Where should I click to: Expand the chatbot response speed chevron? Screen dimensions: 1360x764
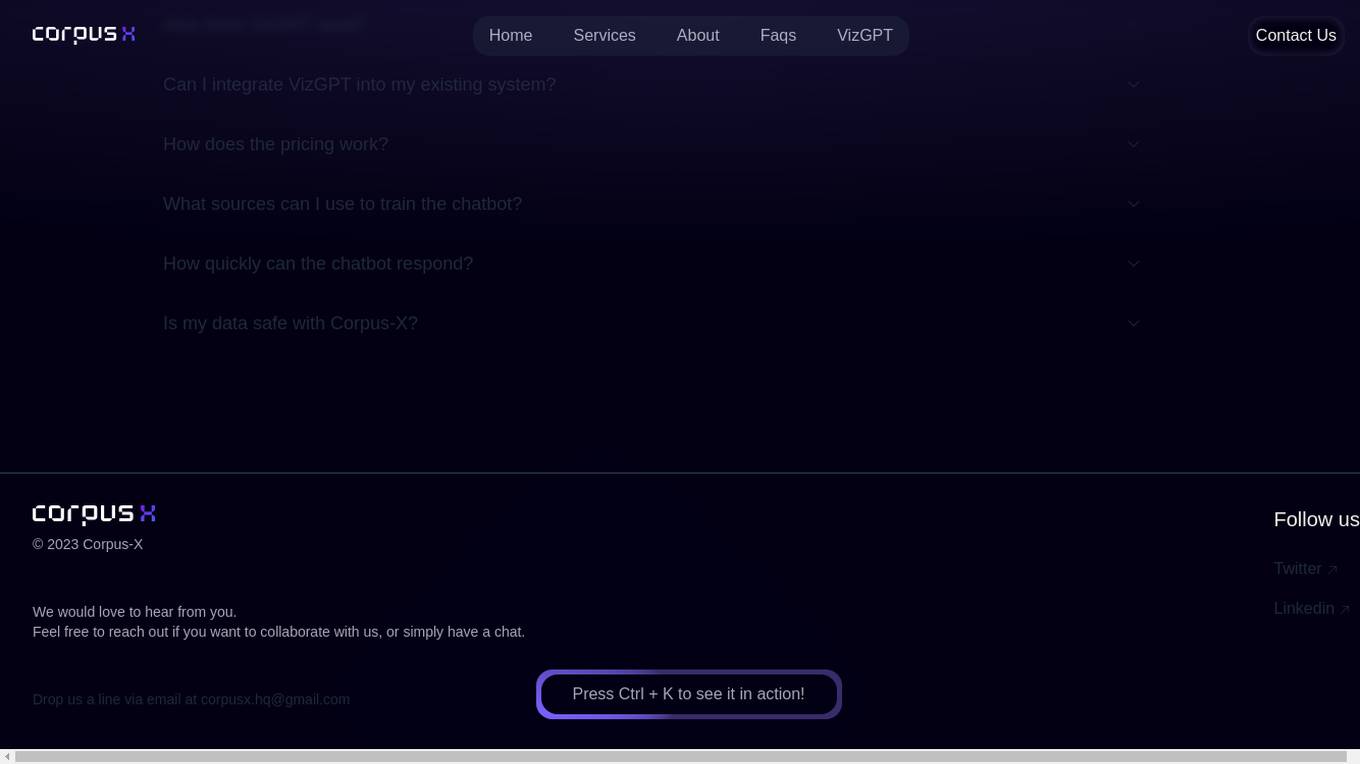coord(1133,264)
